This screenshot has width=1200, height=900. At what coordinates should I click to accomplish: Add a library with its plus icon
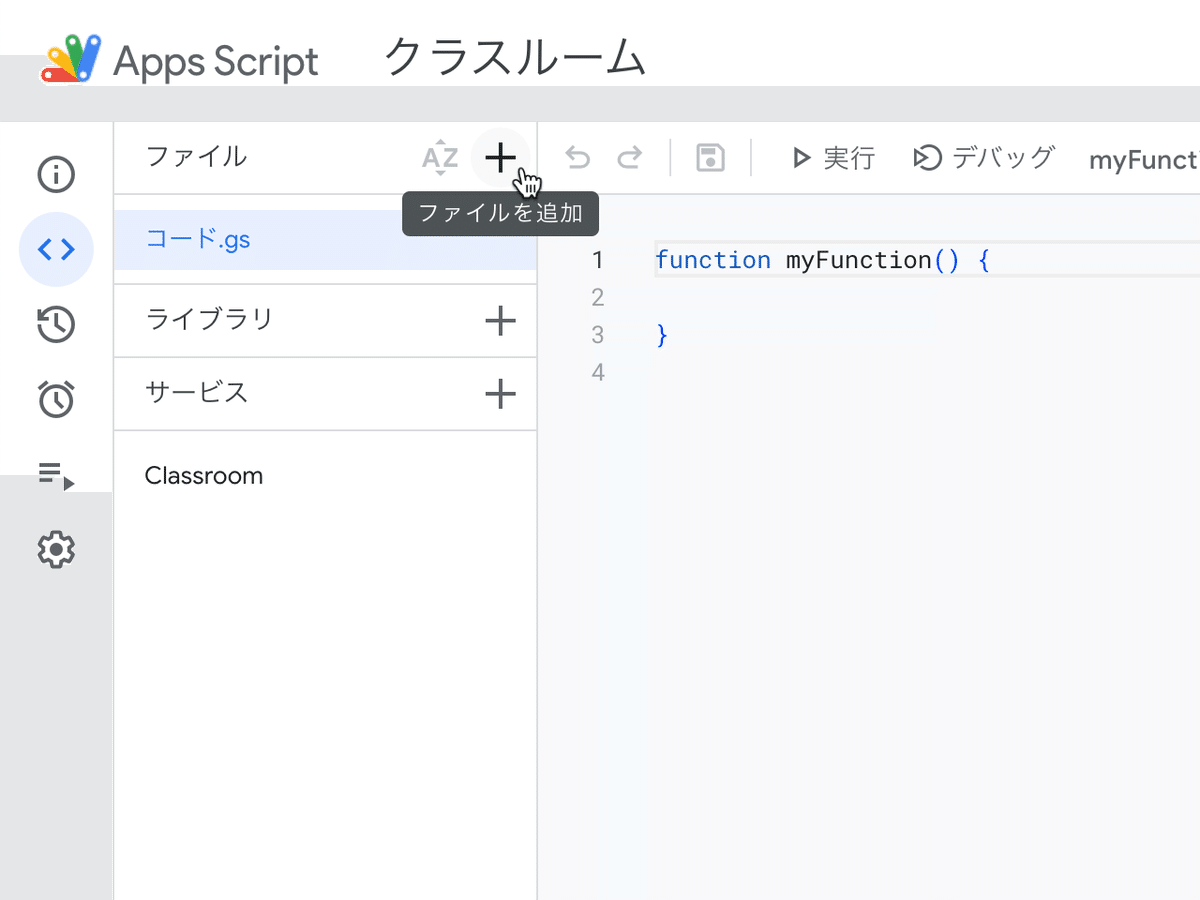[x=500, y=320]
